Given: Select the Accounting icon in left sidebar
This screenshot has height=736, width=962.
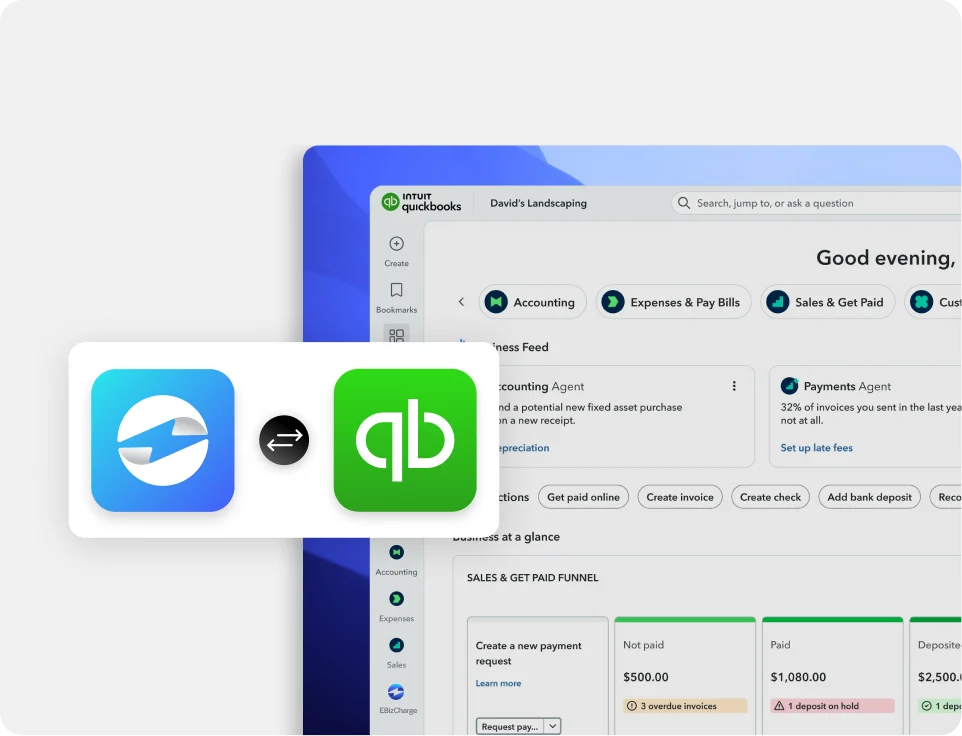Looking at the screenshot, I should (x=396, y=552).
